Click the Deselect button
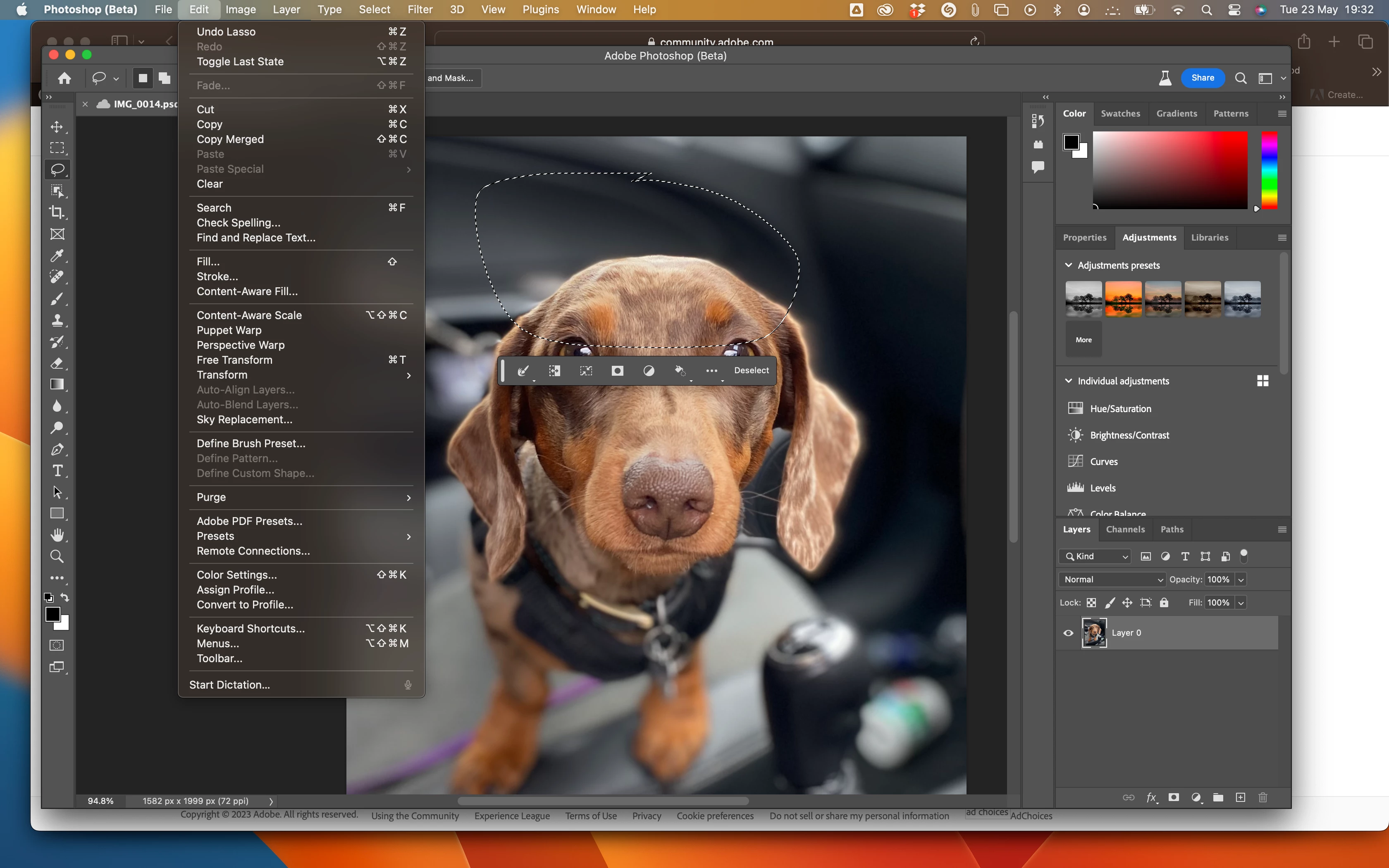This screenshot has height=868, width=1389. click(x=751, y=370)
